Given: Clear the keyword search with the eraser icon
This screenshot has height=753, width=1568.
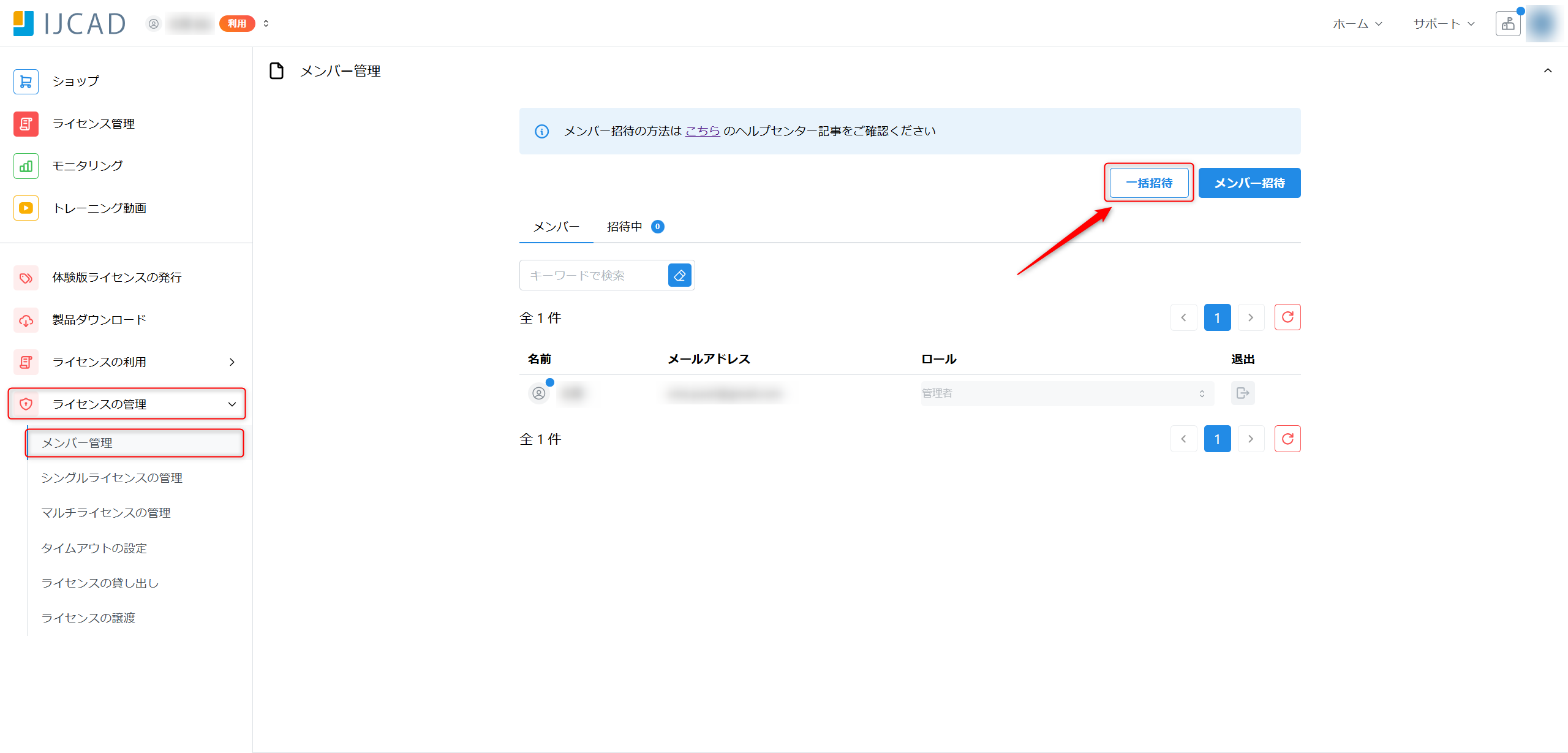Looking at the screenshot, I should (x=680, y=276).
